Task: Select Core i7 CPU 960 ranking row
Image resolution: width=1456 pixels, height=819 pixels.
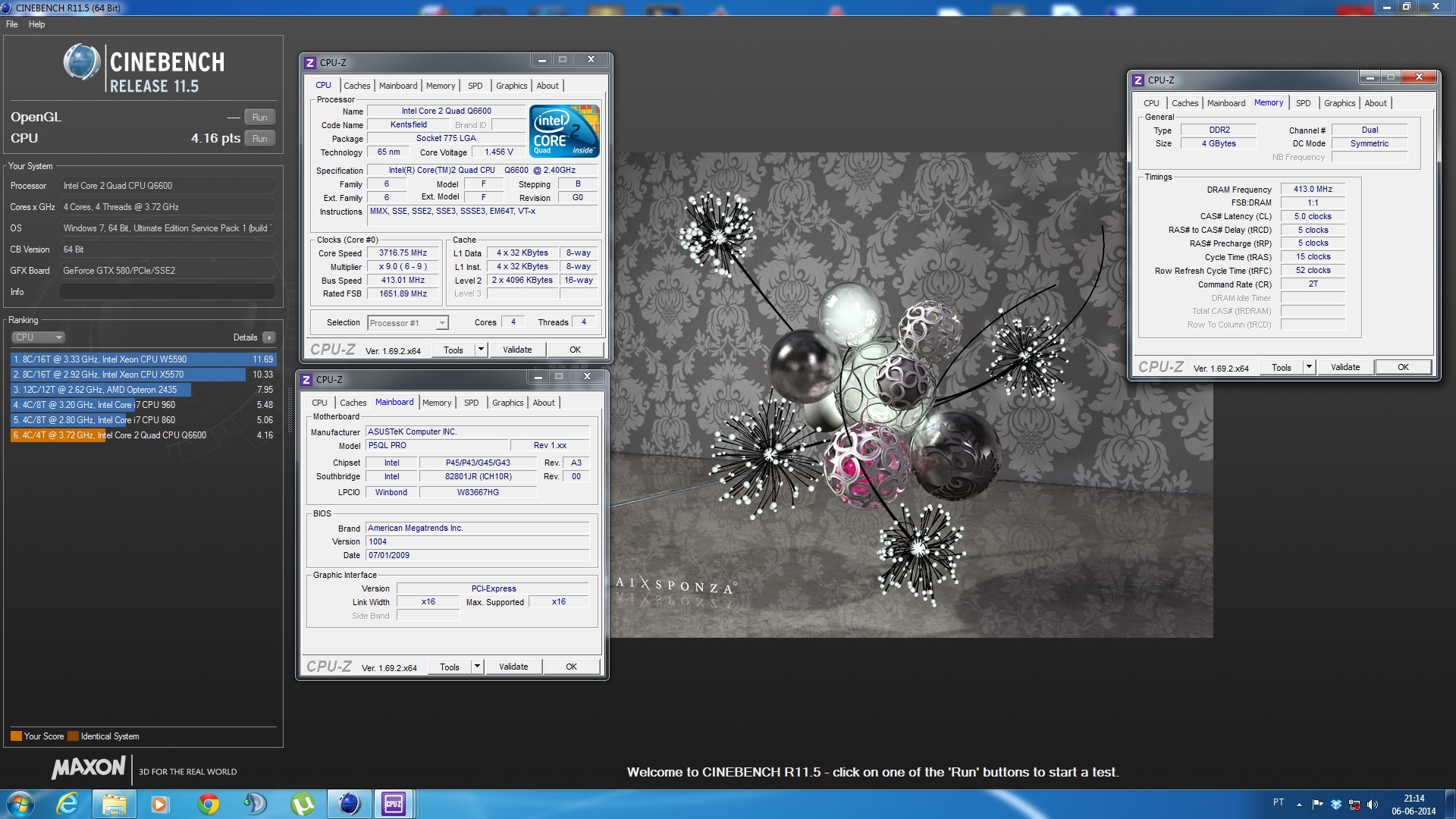Action: point(143,405)
